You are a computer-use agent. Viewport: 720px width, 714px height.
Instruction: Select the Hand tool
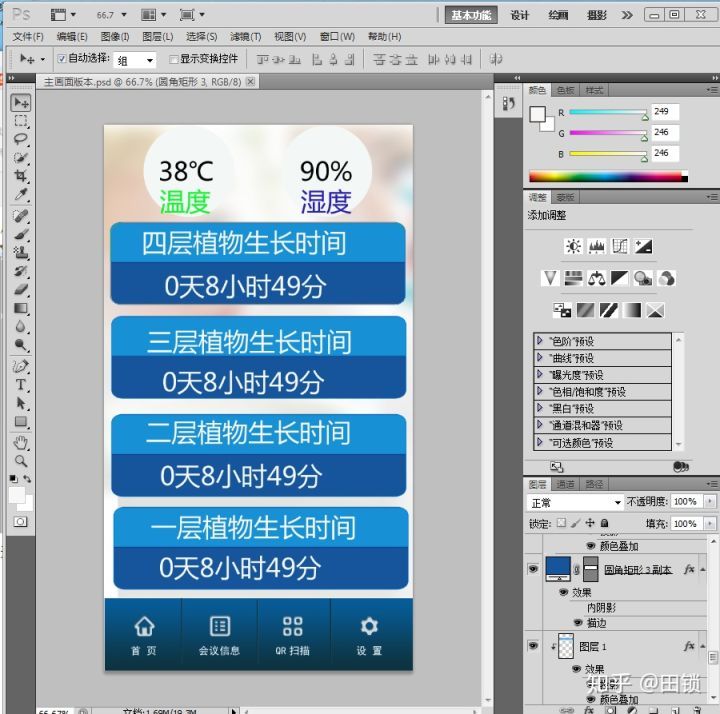[21, 443]
